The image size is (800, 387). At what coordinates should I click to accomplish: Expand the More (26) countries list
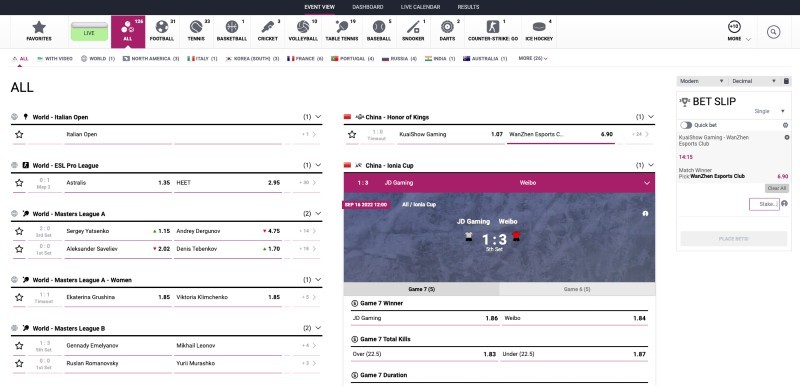pyautogui.click(x=533, y=59)
